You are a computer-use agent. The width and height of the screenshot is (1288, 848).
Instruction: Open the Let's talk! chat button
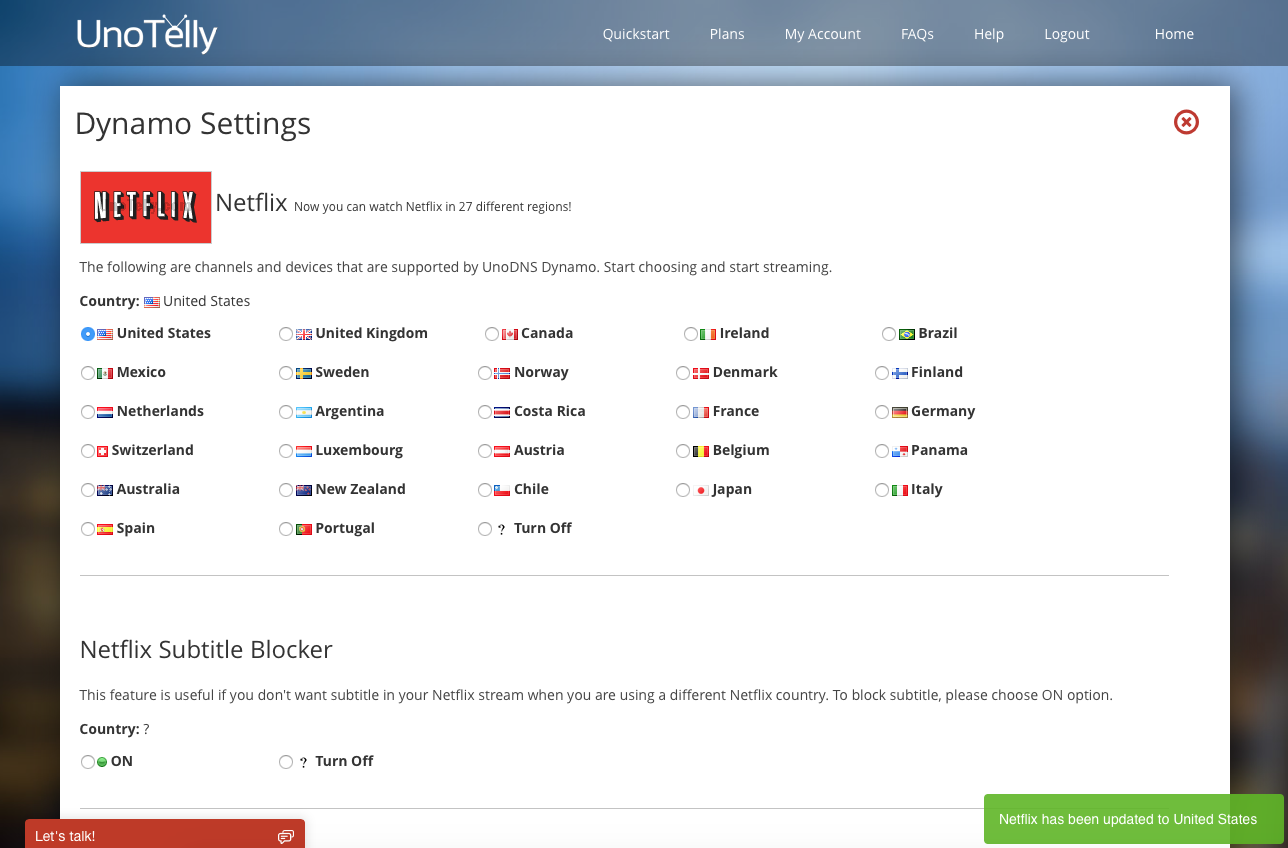165,834
